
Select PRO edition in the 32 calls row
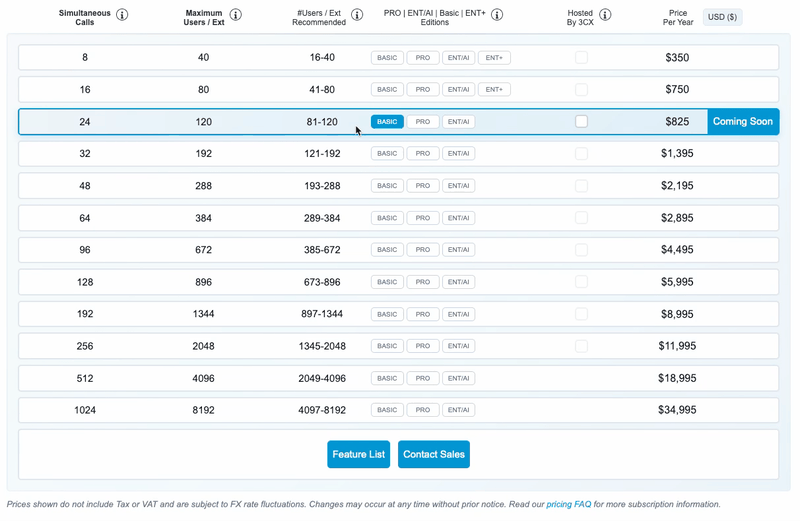423,154
